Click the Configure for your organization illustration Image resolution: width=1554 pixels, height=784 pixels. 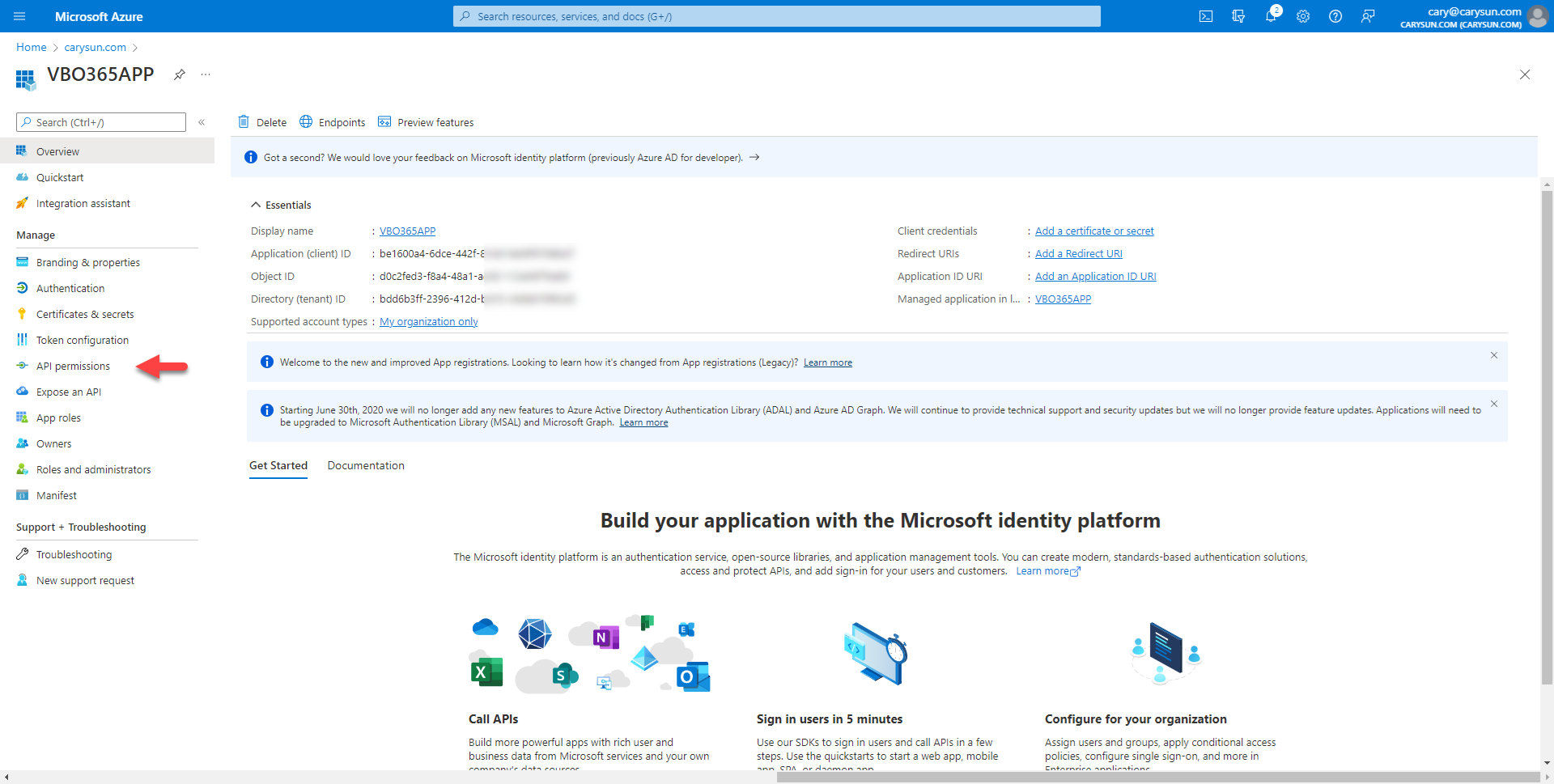[1165, 653]
